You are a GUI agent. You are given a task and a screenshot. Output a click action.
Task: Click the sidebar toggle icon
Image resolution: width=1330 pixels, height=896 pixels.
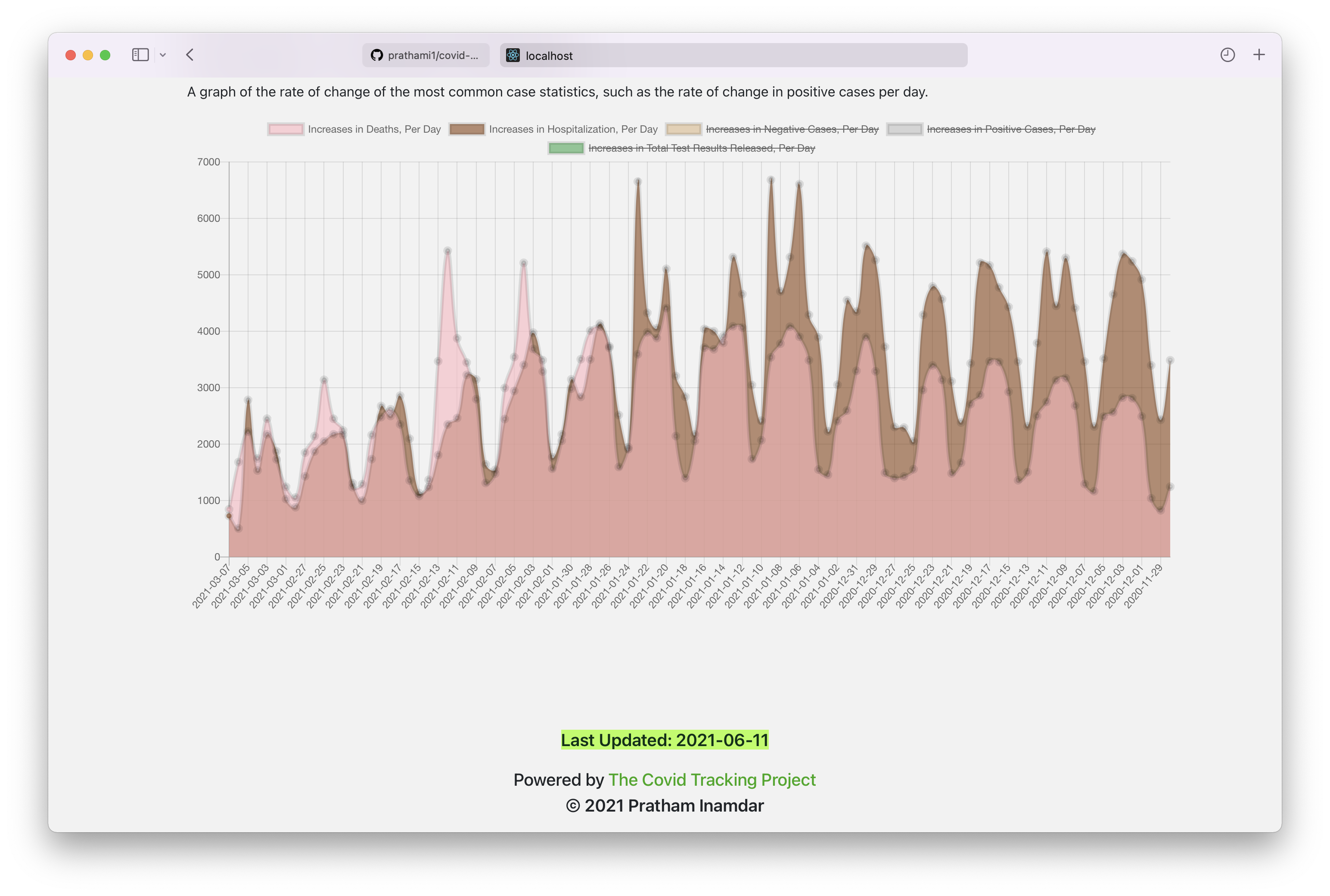click(140, 55)
